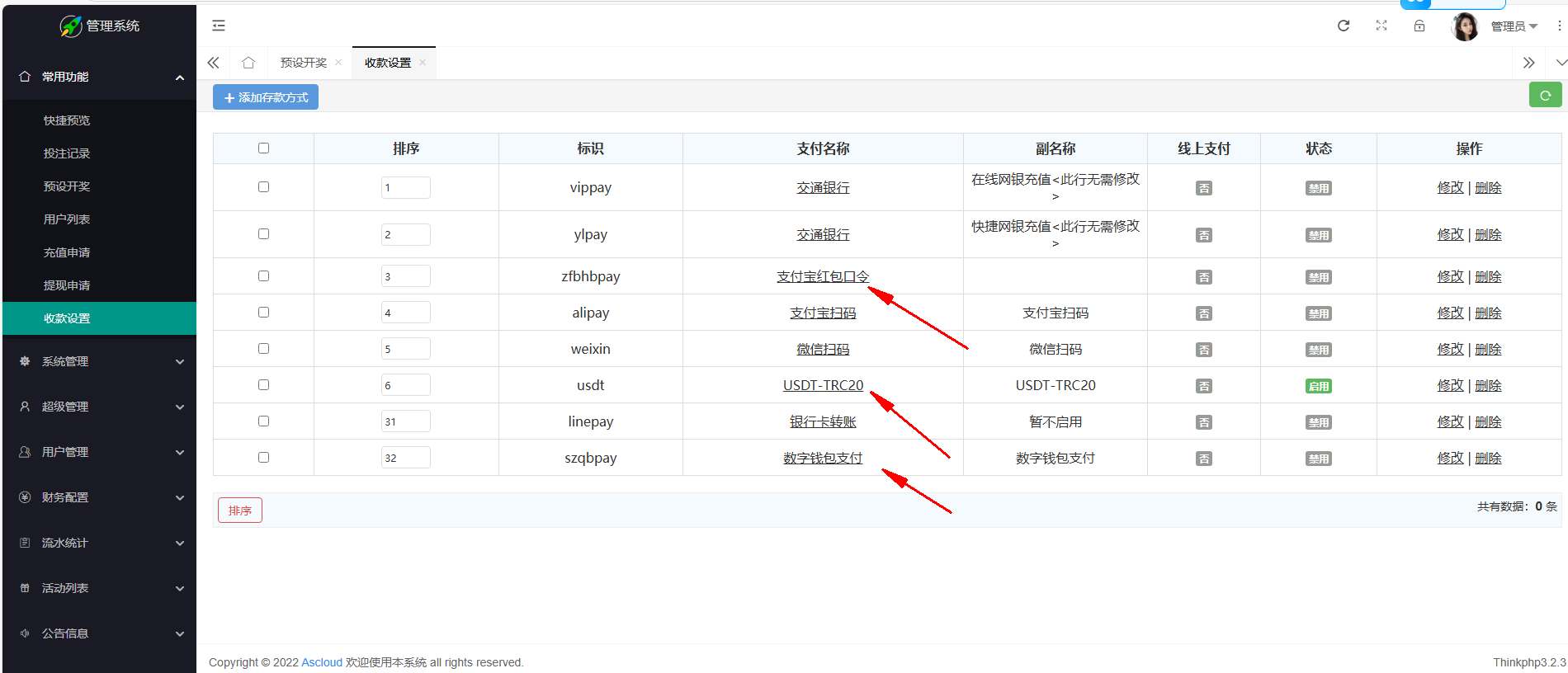
Task: Toggle fullscreen mode icon
Action: pyautogui.click(x=1381, y=26)
